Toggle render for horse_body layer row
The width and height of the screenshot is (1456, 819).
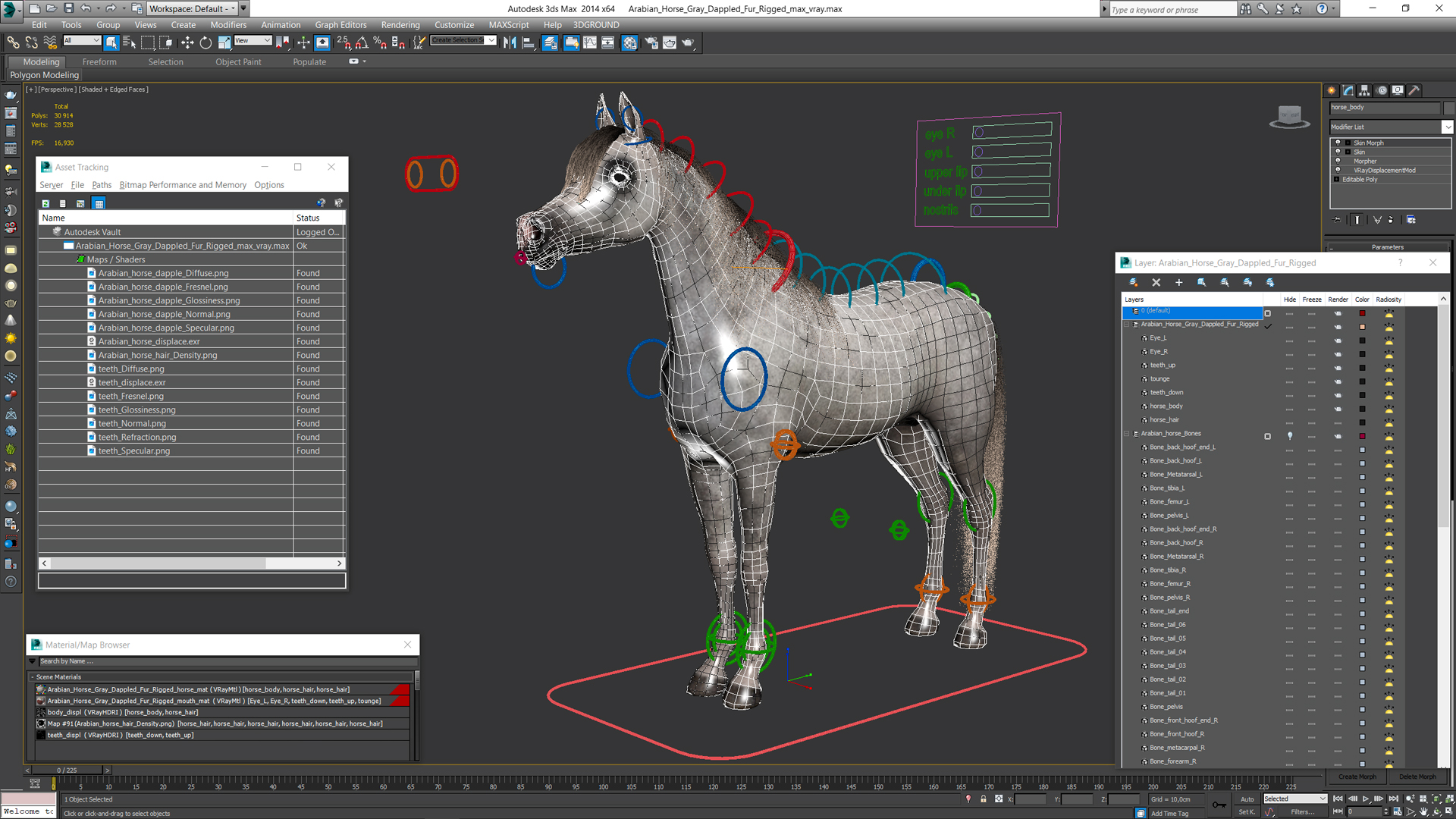point(1338,409)
